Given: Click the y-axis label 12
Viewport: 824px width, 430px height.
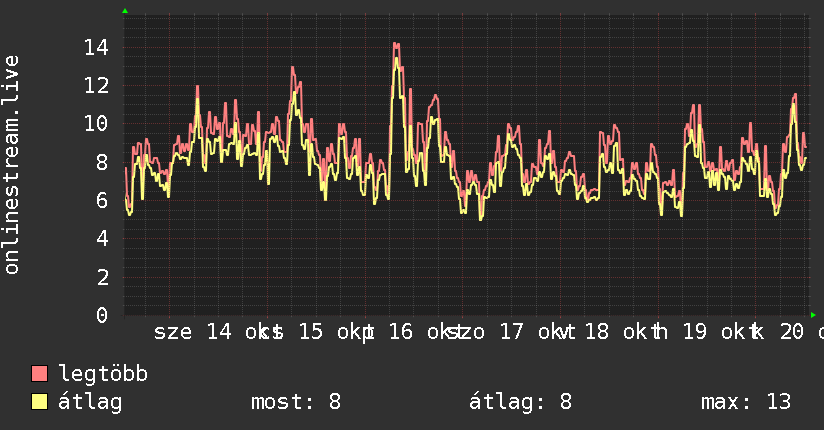Looking at the screenshot, I should click(x=96, y=86).
